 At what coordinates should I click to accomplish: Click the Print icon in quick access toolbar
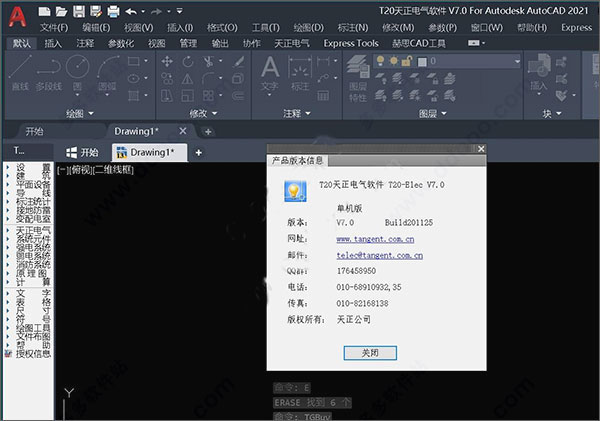point(114,11)
